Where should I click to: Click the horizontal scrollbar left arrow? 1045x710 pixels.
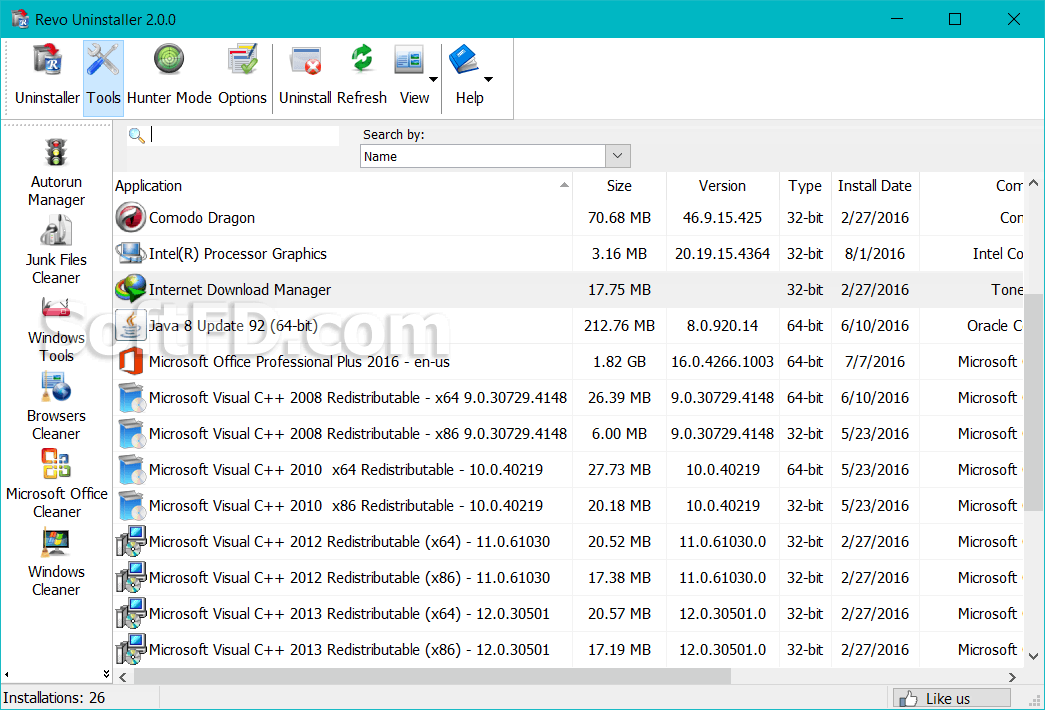click(123, 677)
